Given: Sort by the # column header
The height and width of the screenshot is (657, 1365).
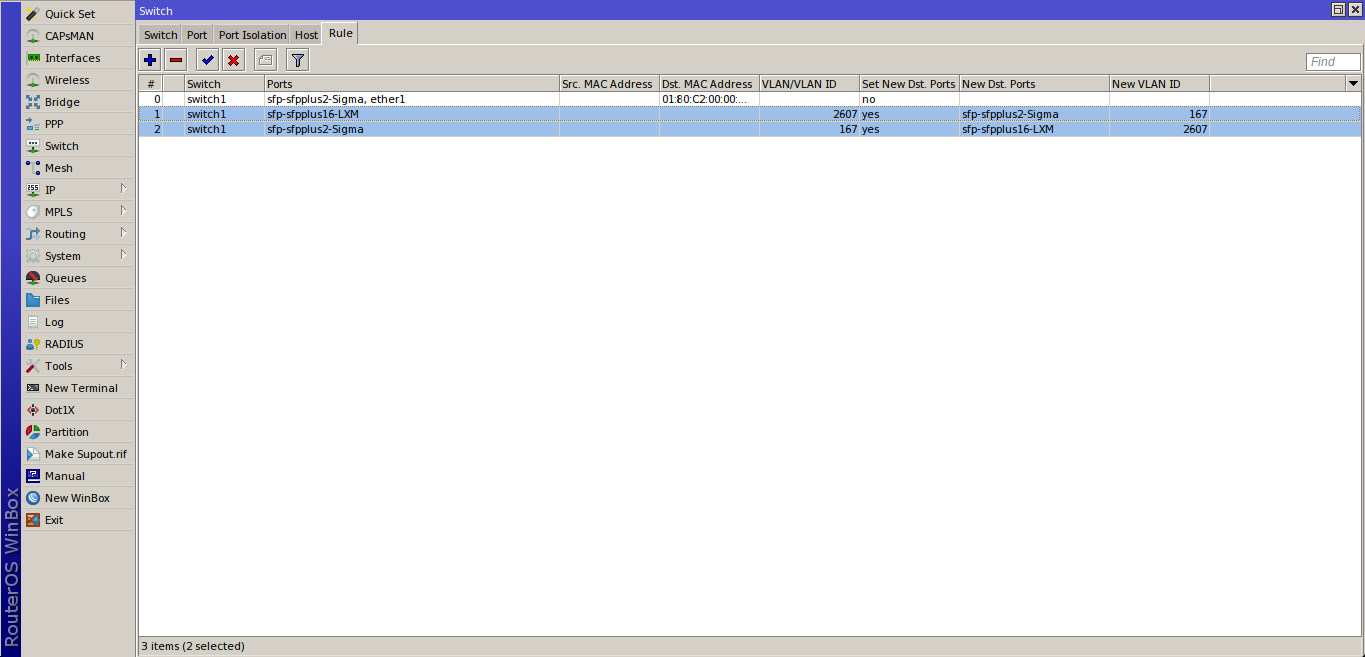Looking at the screenshot, I should [x=151, y=84].
